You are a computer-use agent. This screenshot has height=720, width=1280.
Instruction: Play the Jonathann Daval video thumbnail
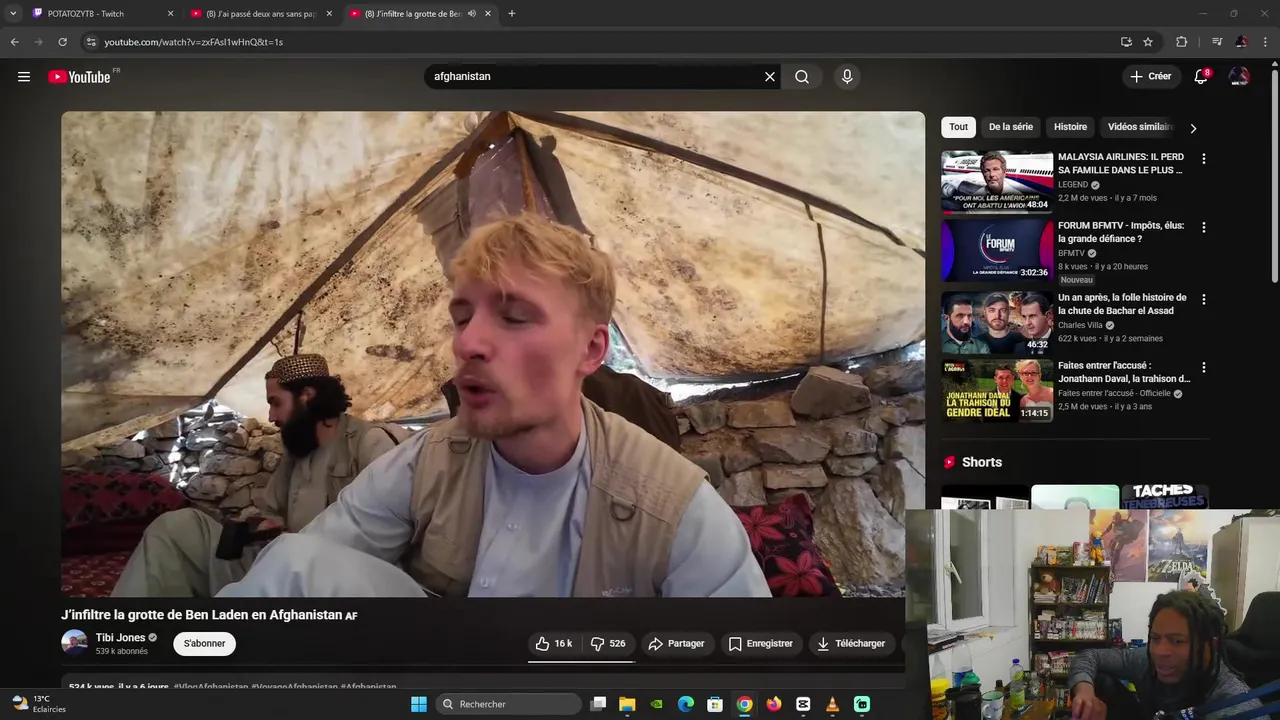[x=997, y=390]
